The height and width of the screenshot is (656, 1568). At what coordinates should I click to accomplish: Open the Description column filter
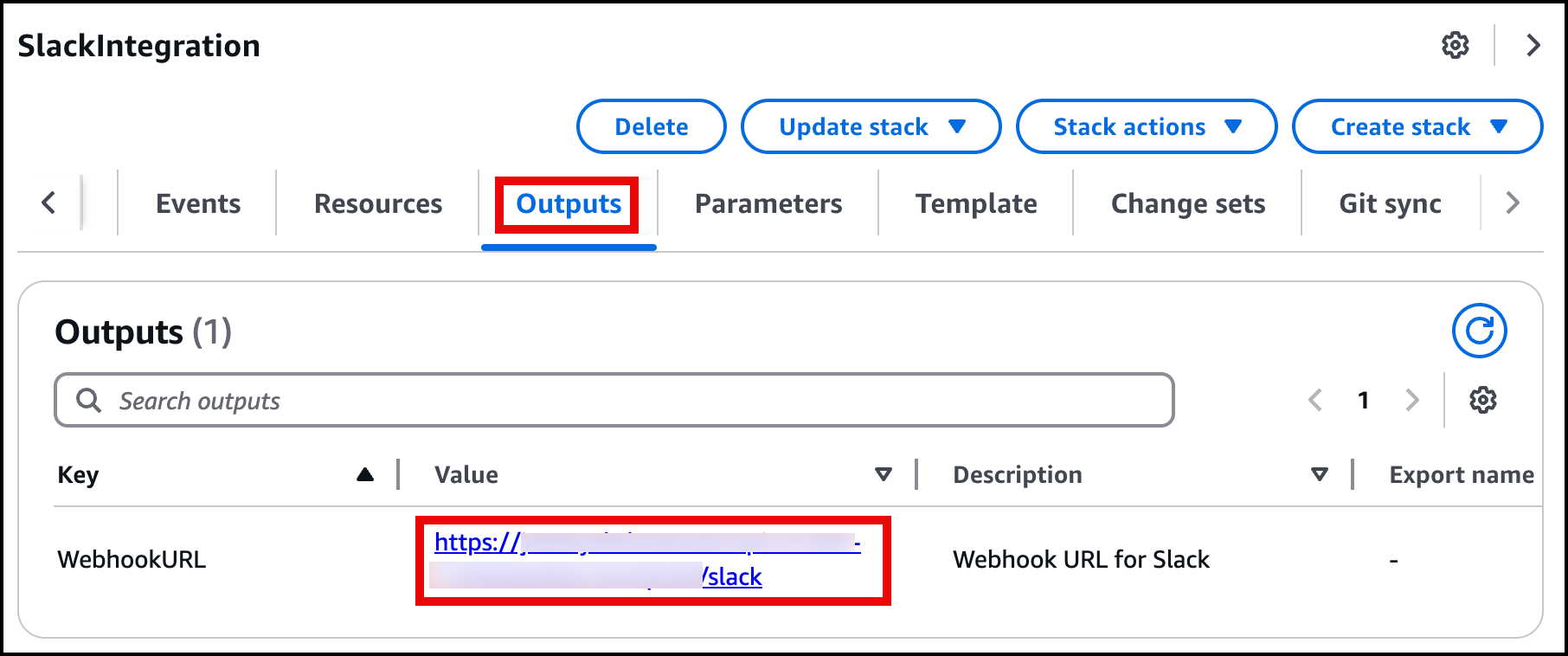click(x=1319, y=474)
